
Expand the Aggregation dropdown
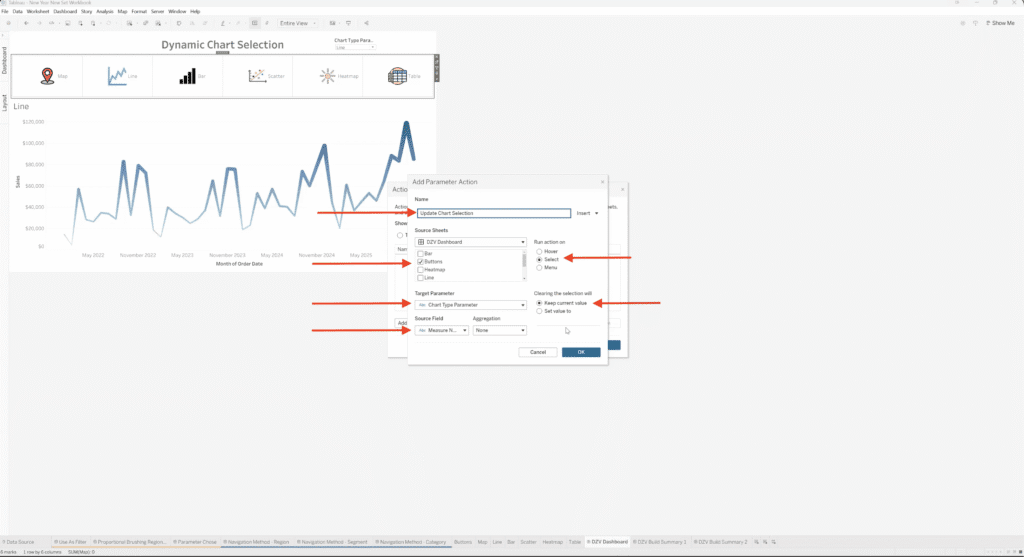tap(499, 330)
